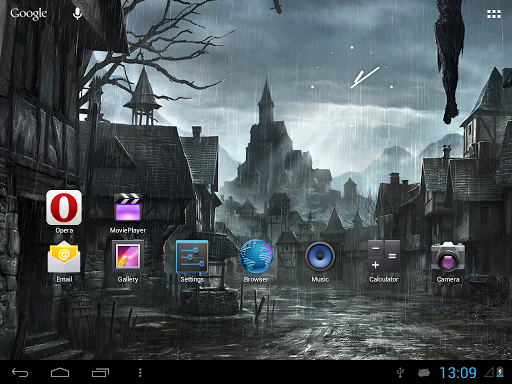Tap the 13:09 clock in status bar
Image resolution: width=512 pixels, height=384 pixels.
[458, 372]
